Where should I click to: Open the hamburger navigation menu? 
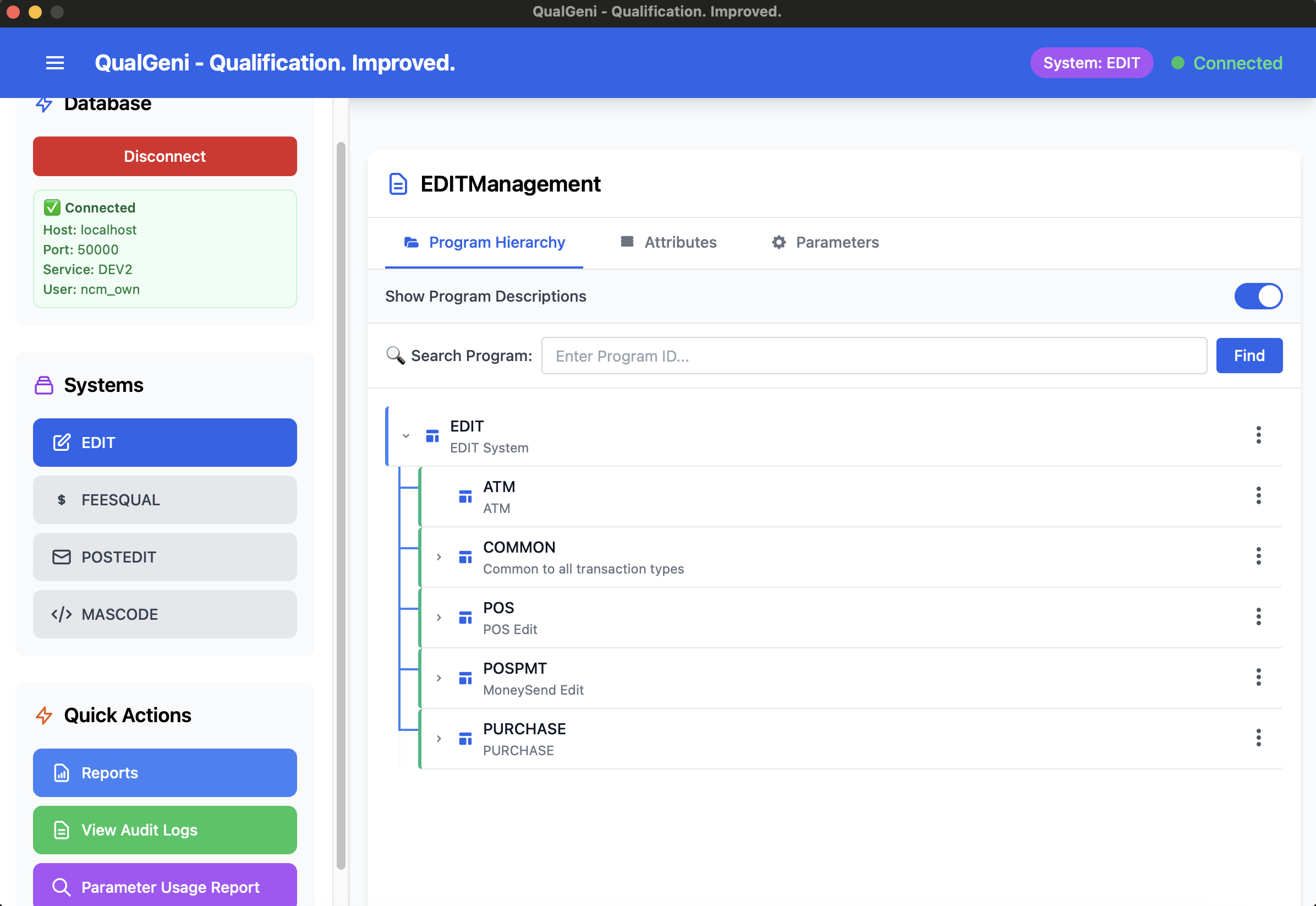click(x=55, y=62)
